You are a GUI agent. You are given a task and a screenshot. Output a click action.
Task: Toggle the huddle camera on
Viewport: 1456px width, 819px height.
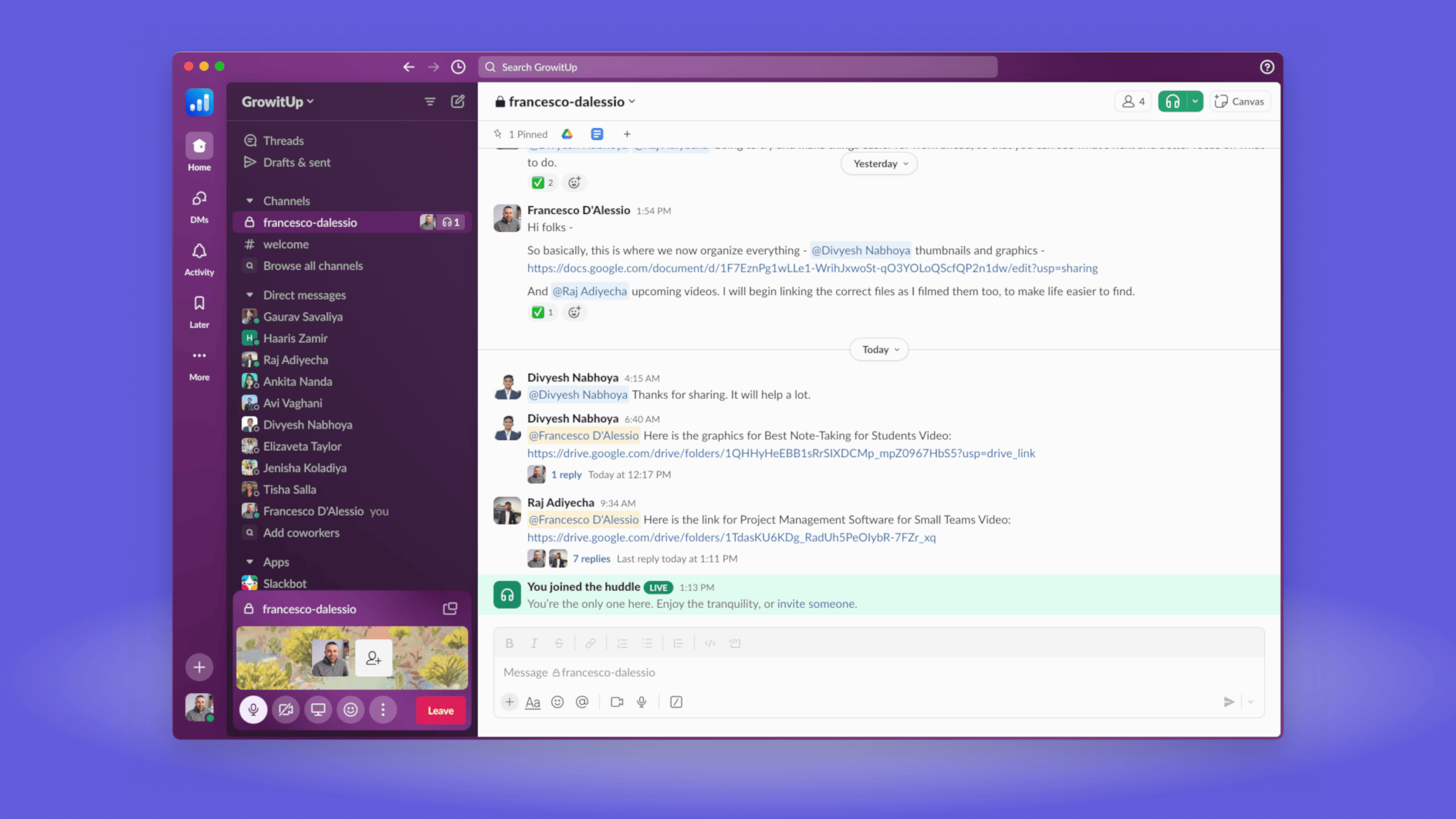click(286, 710)
